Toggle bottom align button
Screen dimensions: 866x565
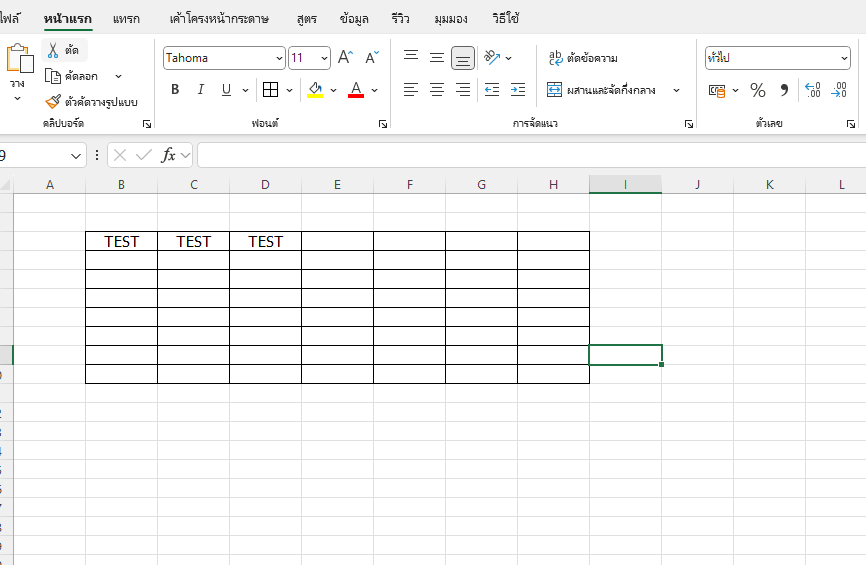tap(463, 58)
